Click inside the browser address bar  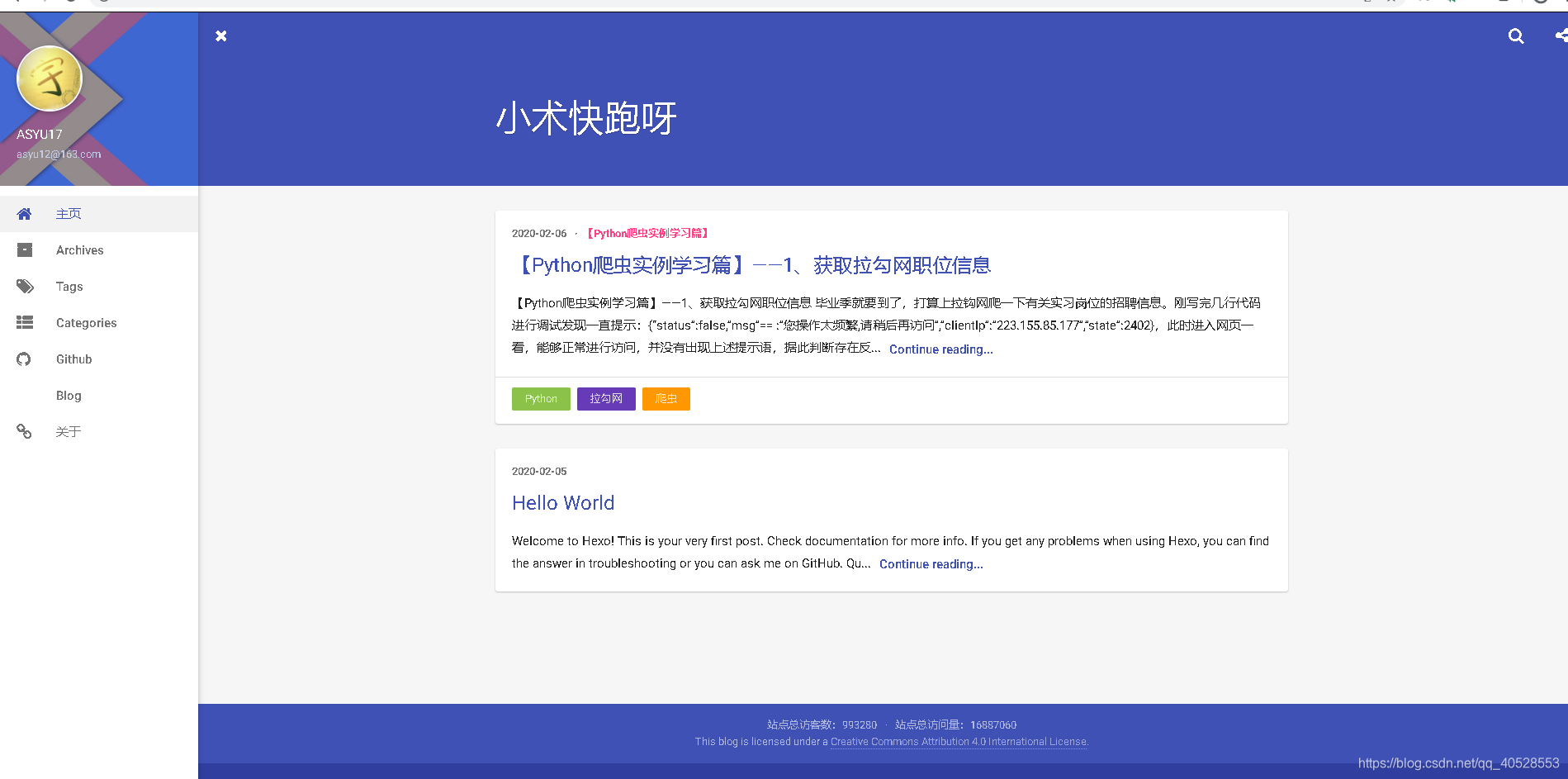495,2
